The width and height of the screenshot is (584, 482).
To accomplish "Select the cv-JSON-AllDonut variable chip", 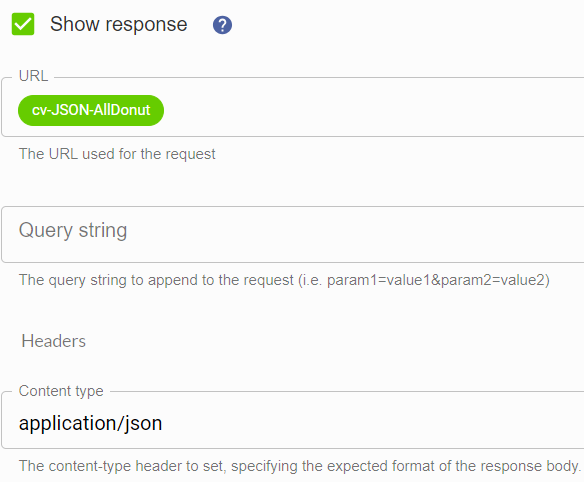I will (91, 110).
